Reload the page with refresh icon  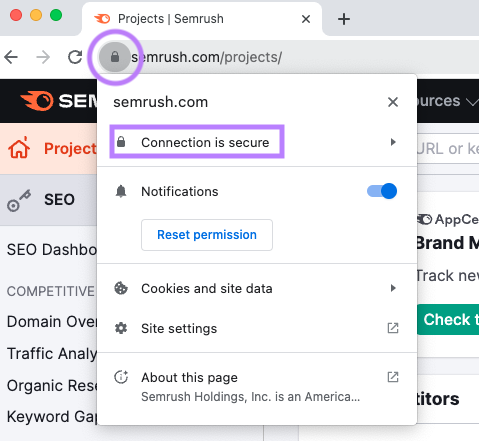pos(75,57)
